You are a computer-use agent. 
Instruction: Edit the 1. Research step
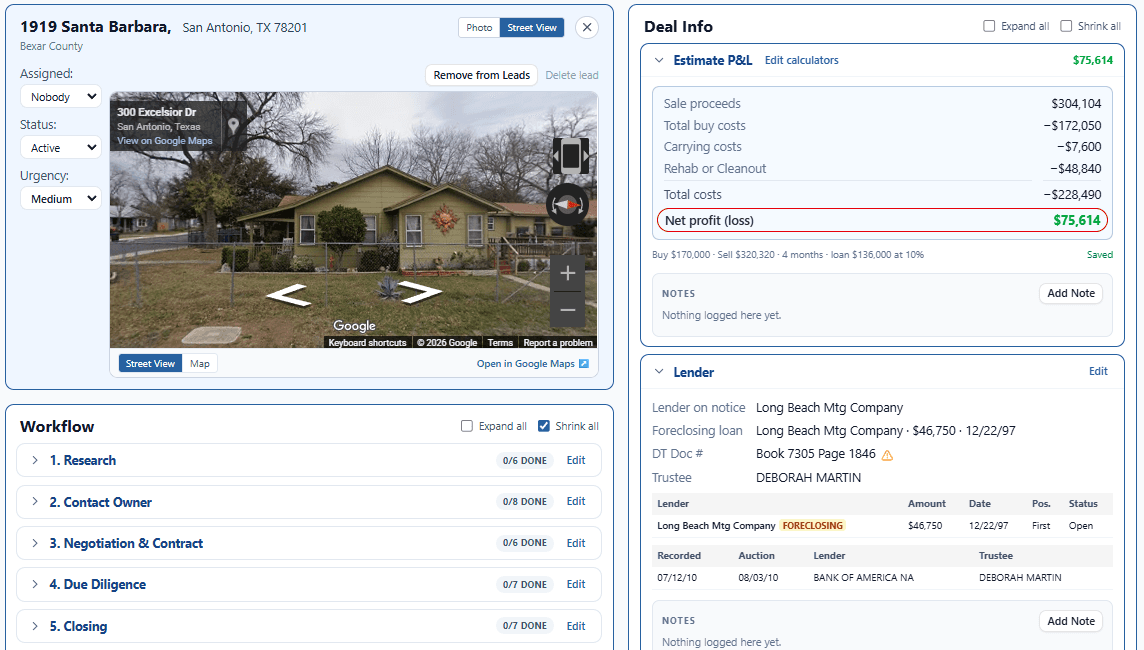[x=576, y=460]
